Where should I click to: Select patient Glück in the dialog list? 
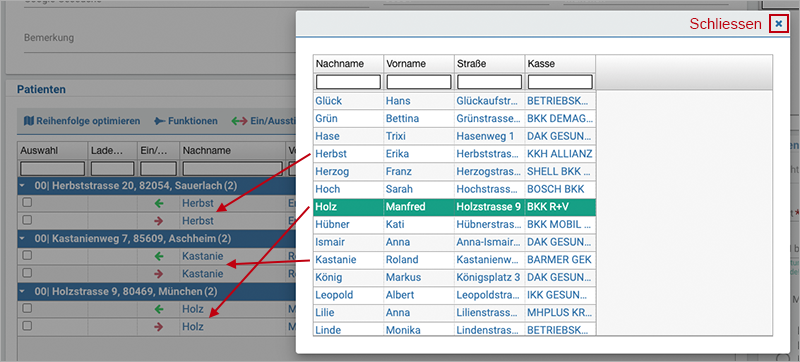(454, 100)
